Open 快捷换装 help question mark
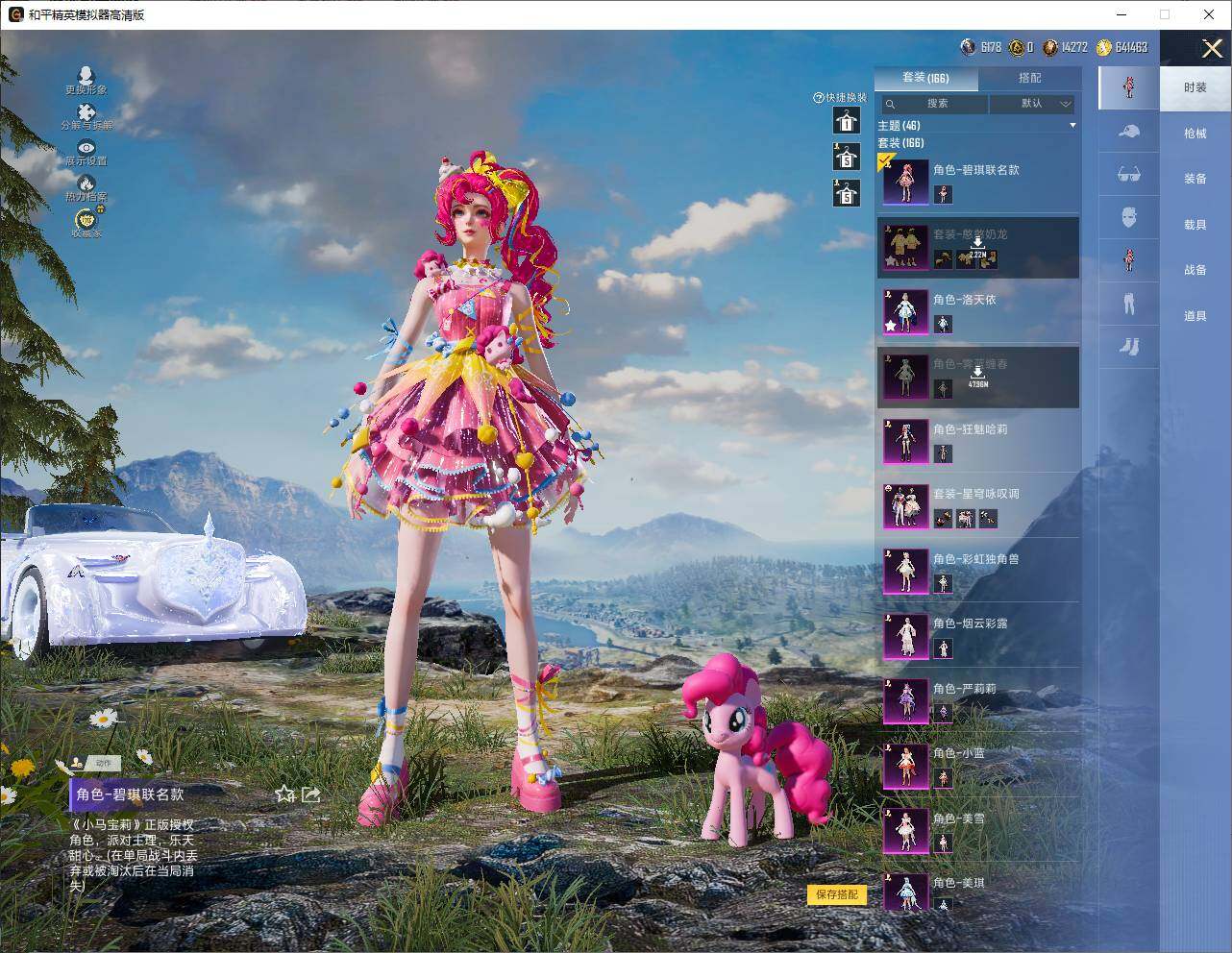1232x953 pixels. click(819, 97)
